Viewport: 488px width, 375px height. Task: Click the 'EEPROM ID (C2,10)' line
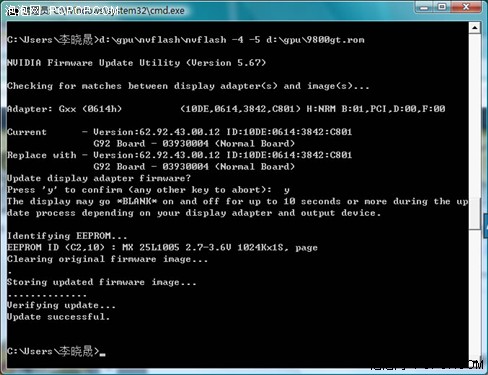coord(162,248)
